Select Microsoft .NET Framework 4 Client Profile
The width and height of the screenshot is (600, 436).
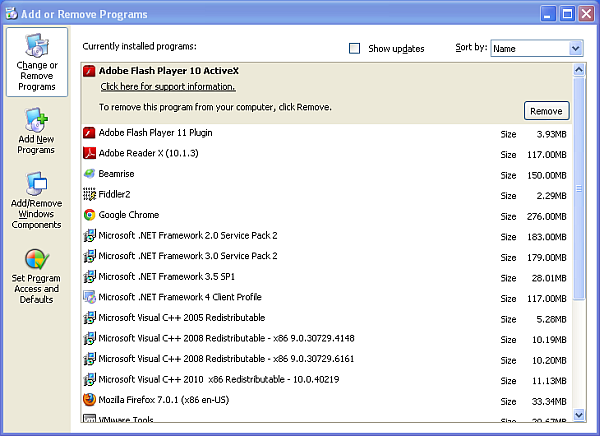tap(327, 297)
